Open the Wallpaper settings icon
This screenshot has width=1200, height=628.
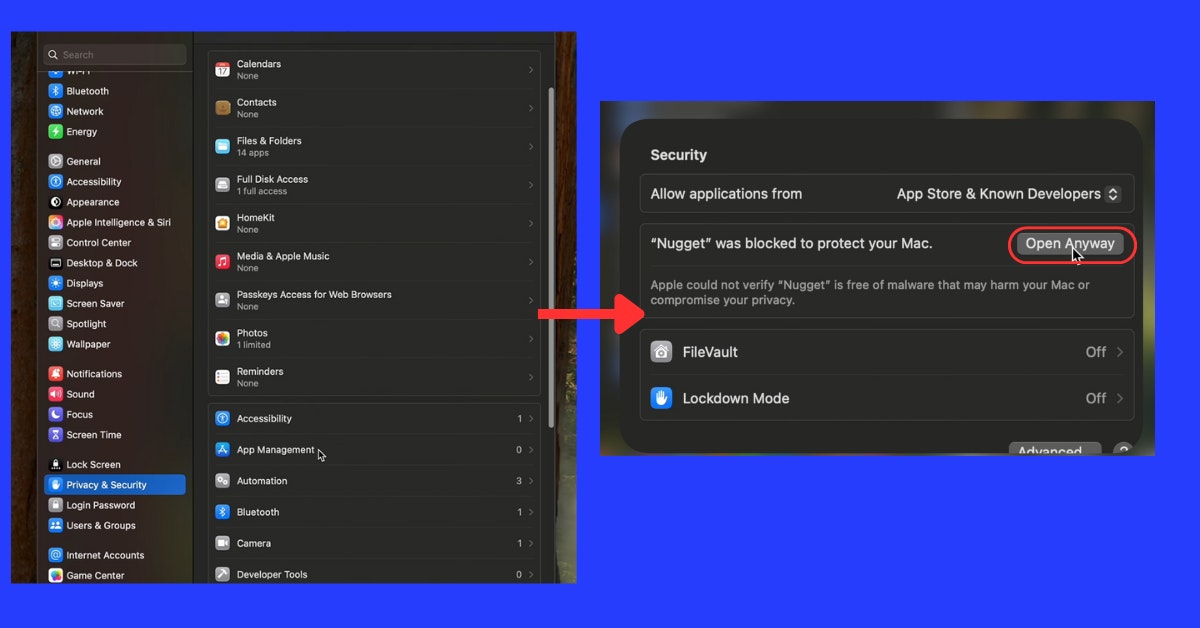coord(54,344)
